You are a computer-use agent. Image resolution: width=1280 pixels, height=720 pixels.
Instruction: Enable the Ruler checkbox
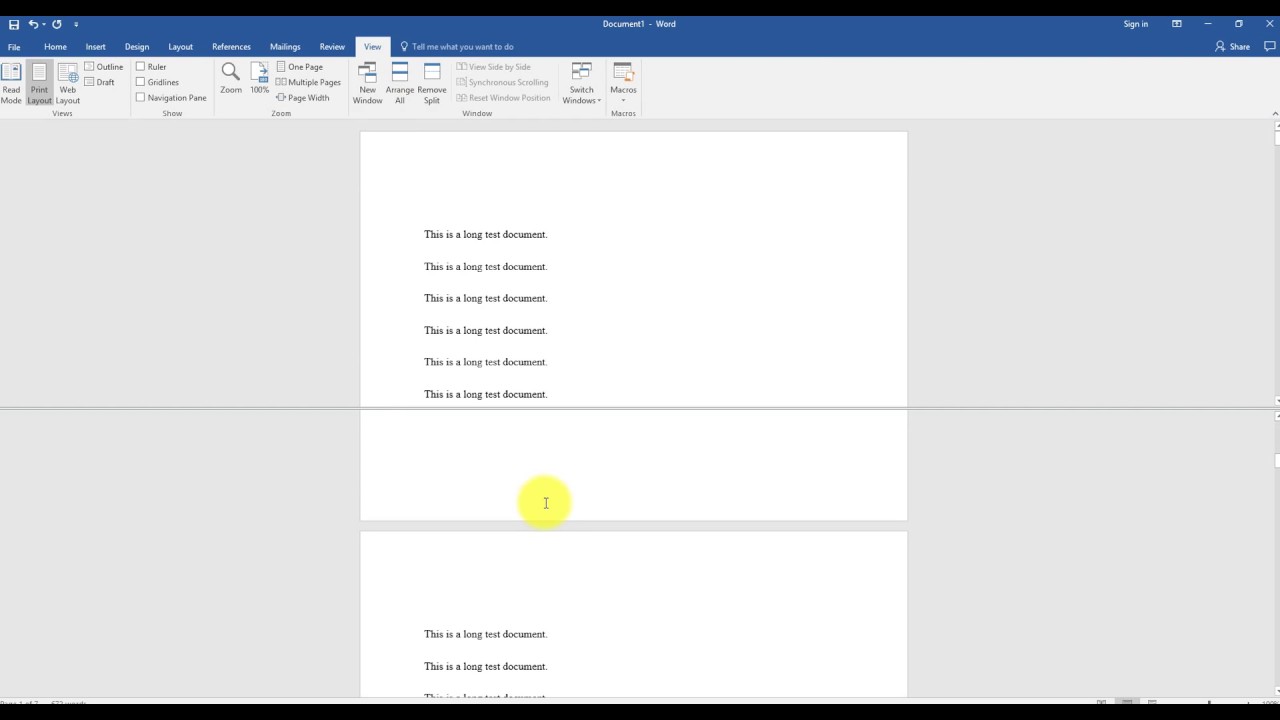coord(141,67)
